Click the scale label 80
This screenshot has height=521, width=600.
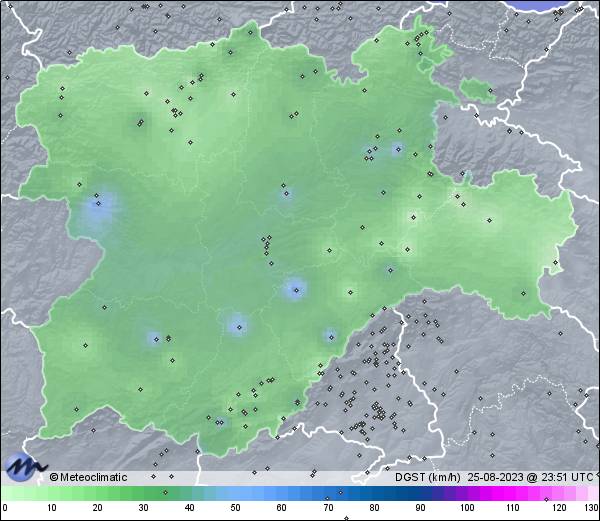click(374, 508)
